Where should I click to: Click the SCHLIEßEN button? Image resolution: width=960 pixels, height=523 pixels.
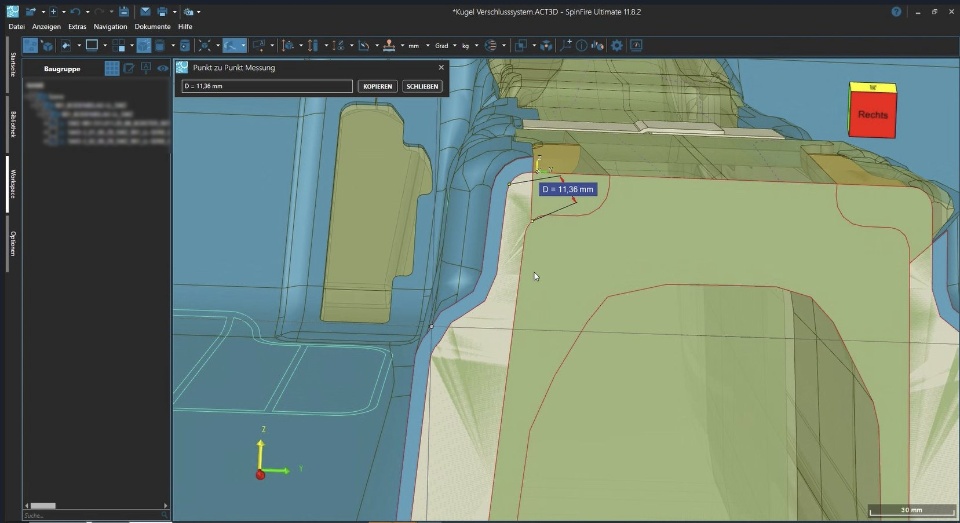point(422,86)
